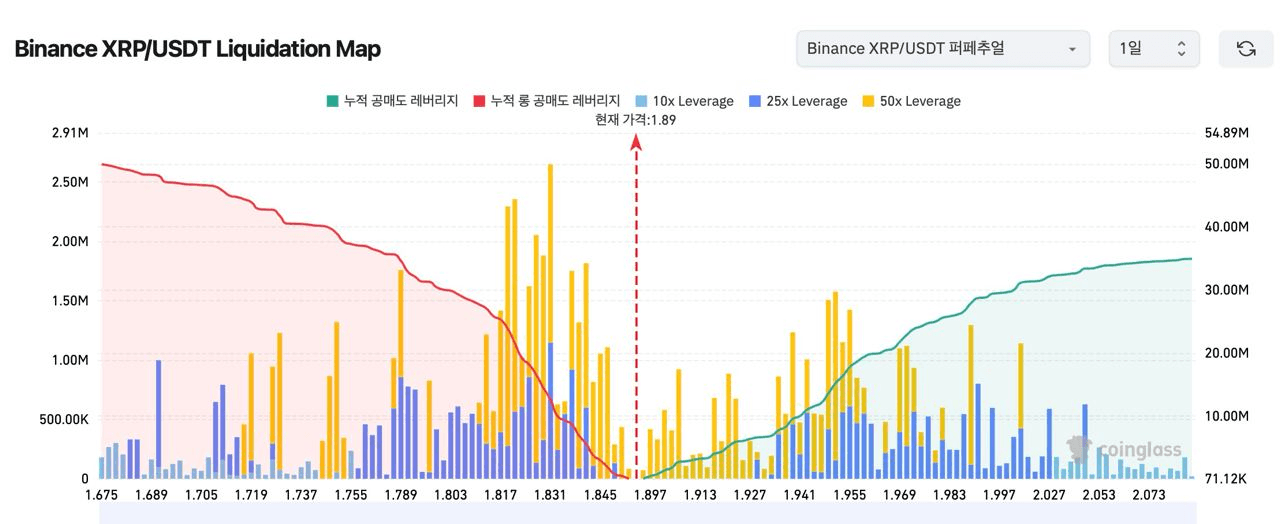Open the 1일 time range selector

pyautogui.click(x=1153, y=48)
